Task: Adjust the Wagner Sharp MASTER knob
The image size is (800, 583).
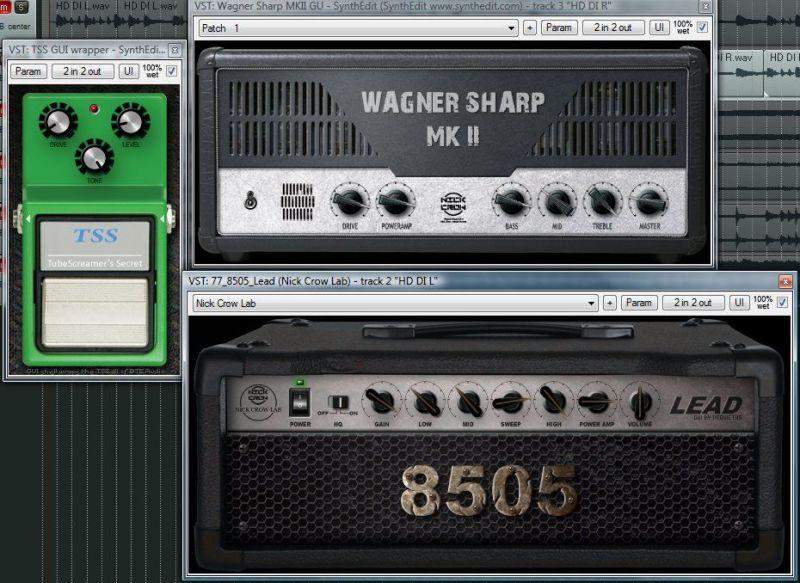Action: tap(649, 201)
